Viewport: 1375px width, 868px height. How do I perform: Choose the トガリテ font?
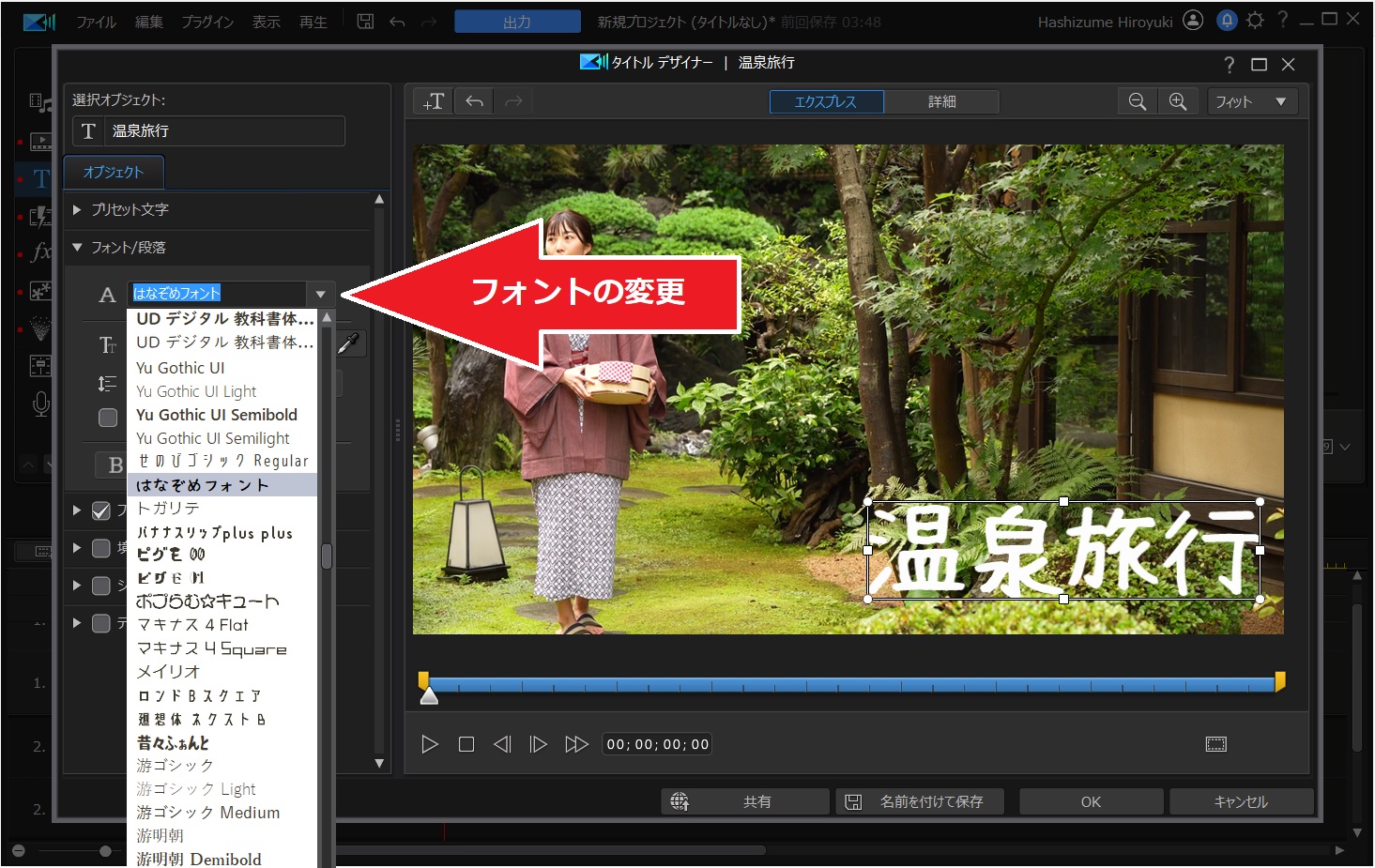(222, 508)
